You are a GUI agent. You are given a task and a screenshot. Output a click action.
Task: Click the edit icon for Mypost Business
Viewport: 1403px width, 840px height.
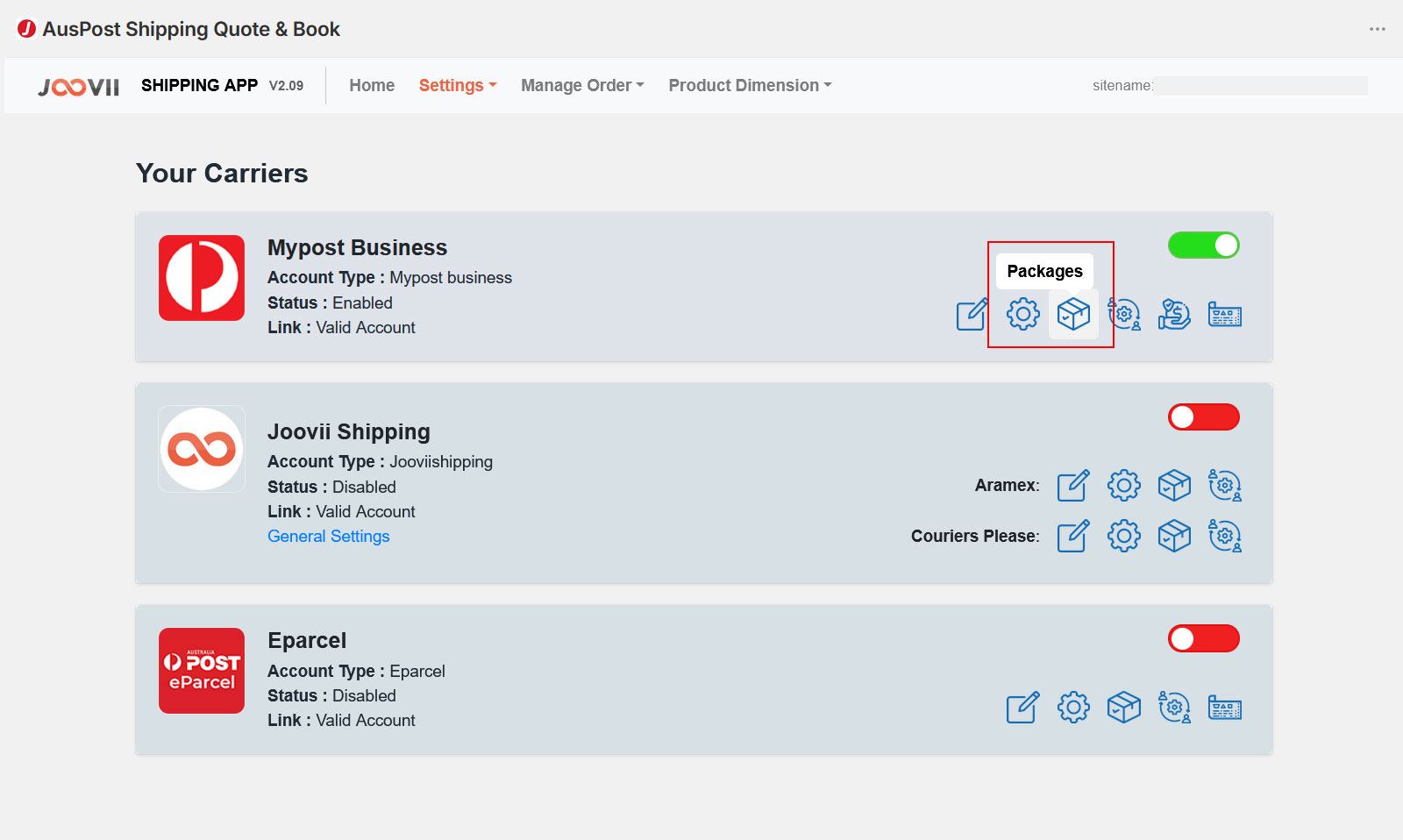click(972, 314)
